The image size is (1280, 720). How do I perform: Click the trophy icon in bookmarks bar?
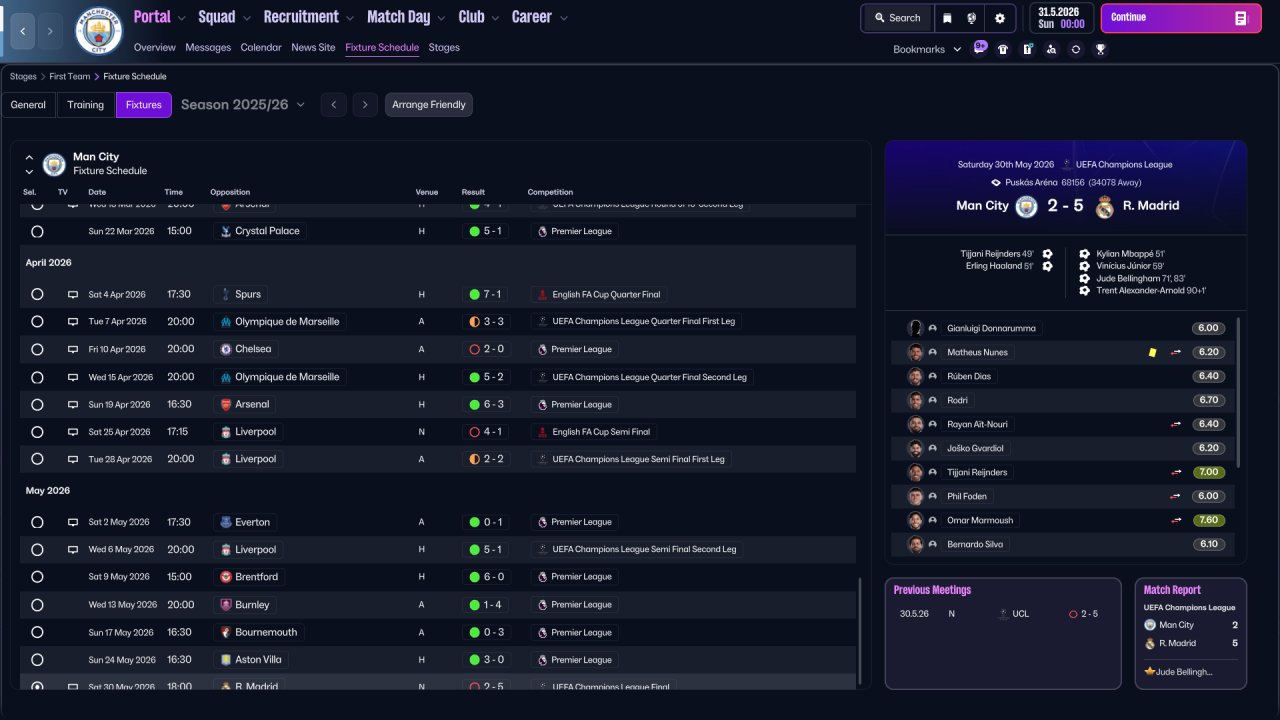1100,49
